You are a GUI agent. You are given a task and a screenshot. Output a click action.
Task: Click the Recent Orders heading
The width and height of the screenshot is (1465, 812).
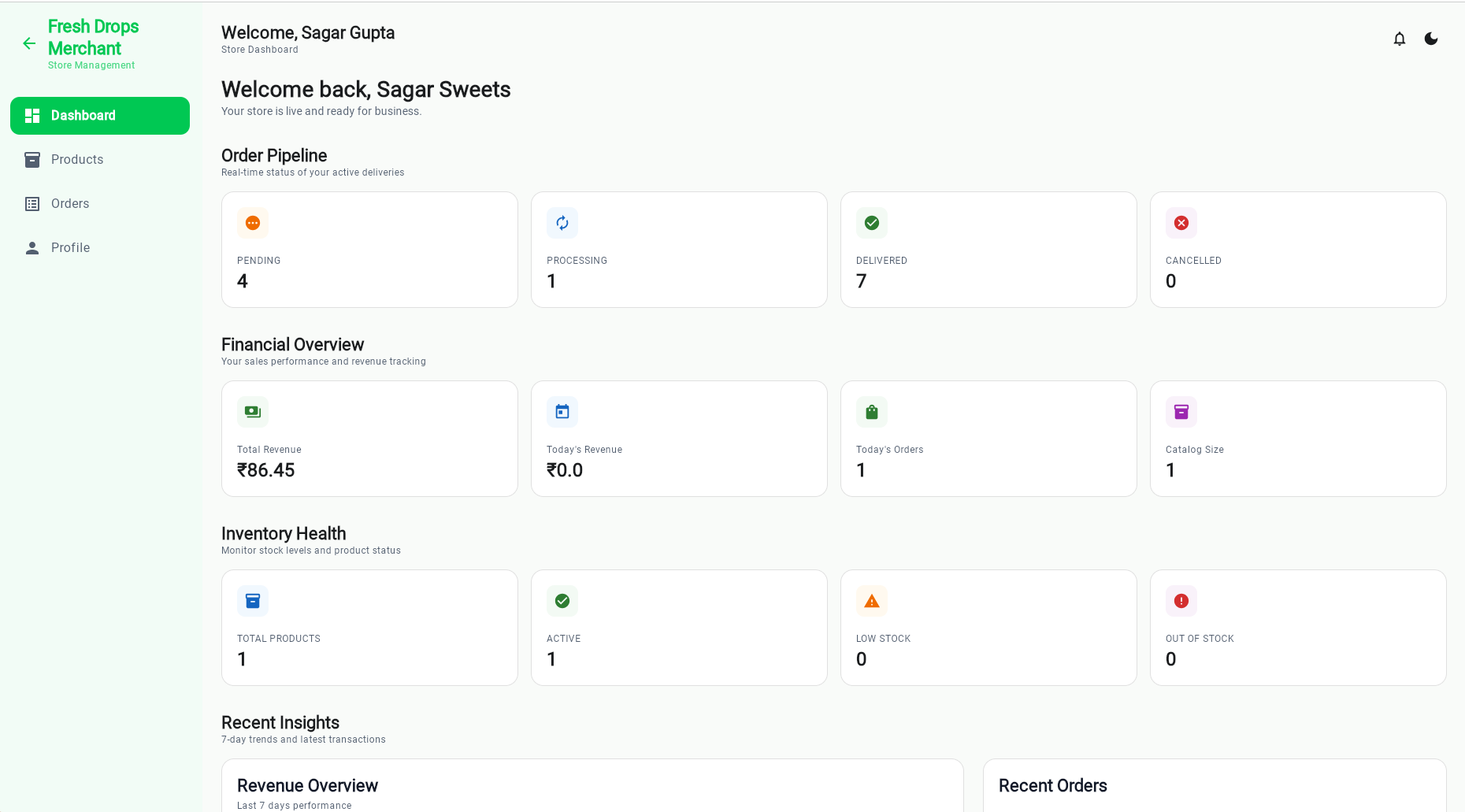[1053, 786]
